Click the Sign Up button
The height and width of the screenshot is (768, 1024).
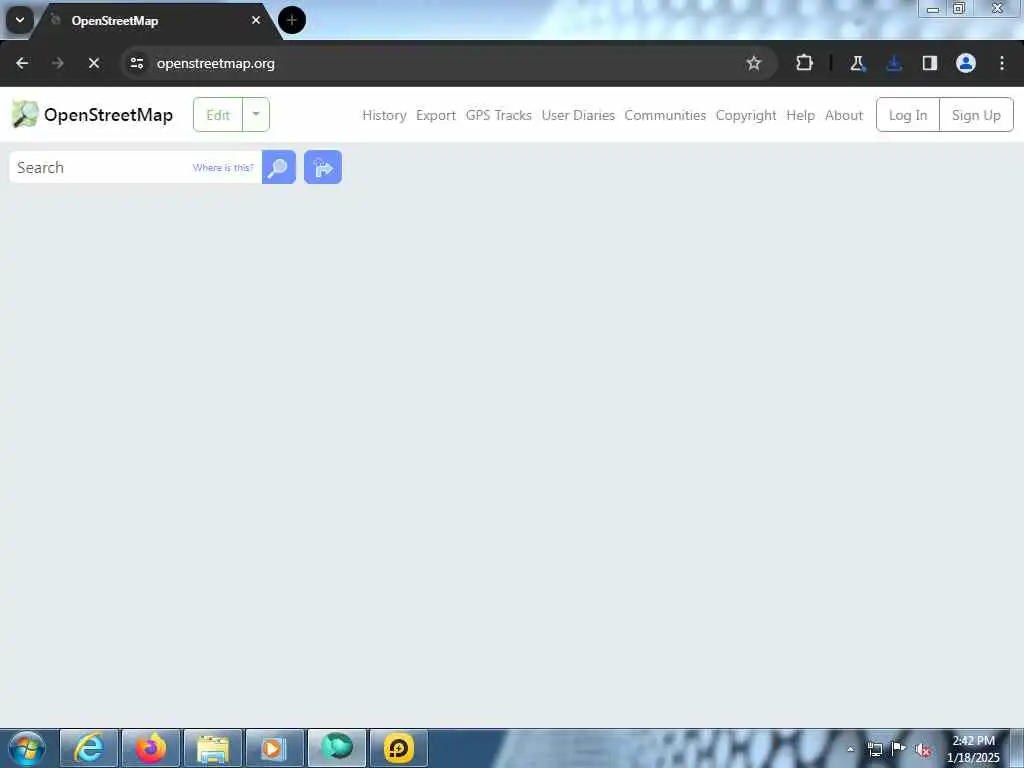point(976,114)
